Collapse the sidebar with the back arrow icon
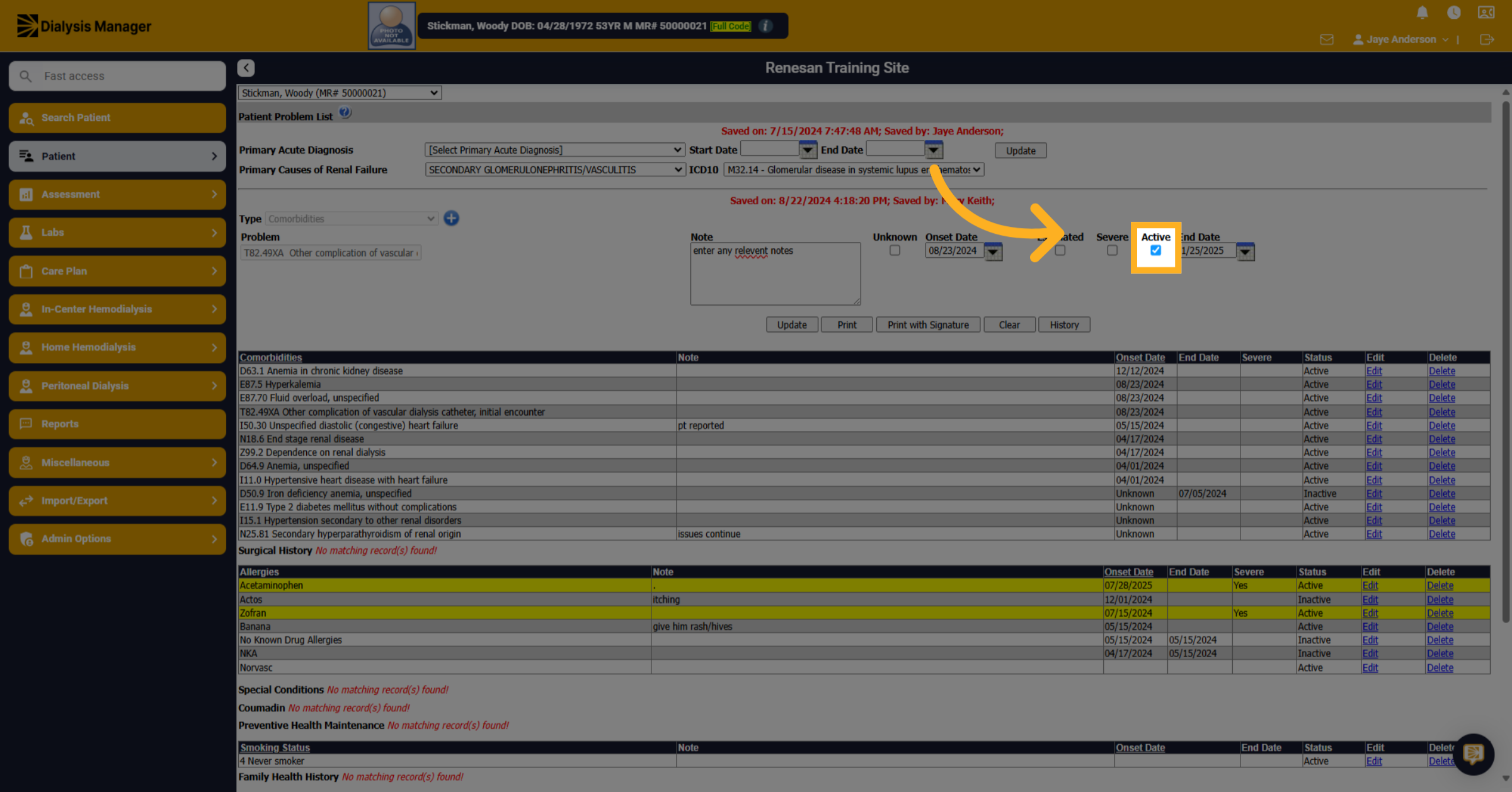 click(x=246, y=67)
